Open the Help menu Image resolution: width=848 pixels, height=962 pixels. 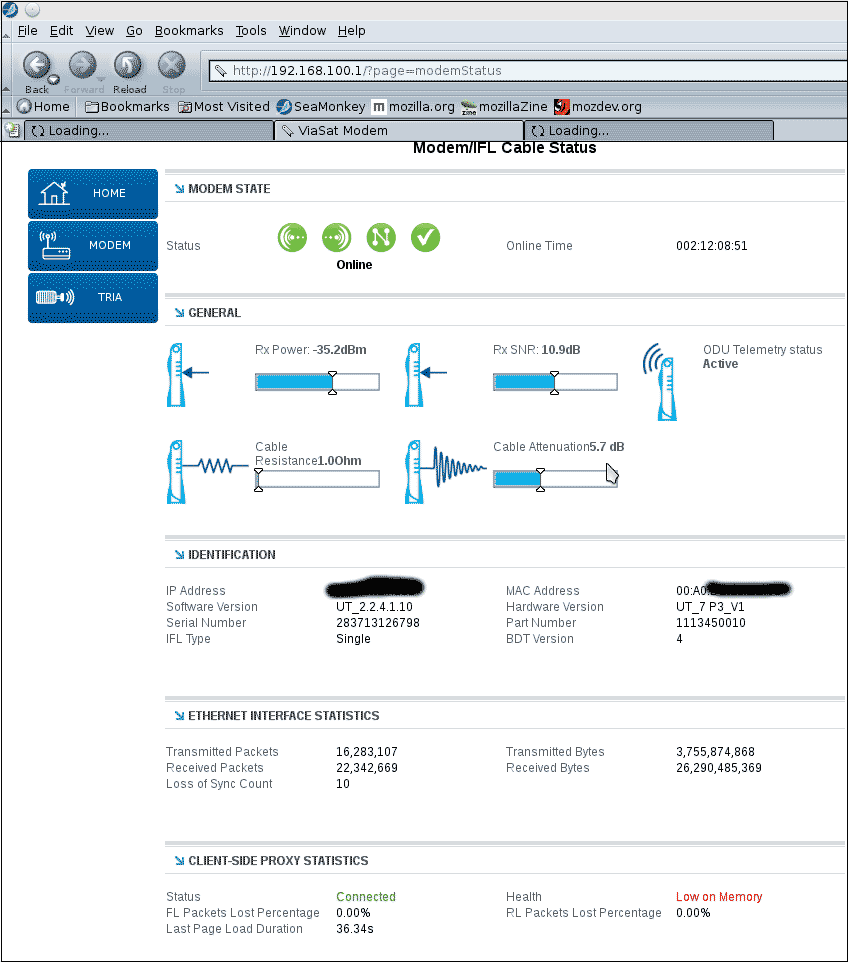pyautogui.click(x=352, y=31)
